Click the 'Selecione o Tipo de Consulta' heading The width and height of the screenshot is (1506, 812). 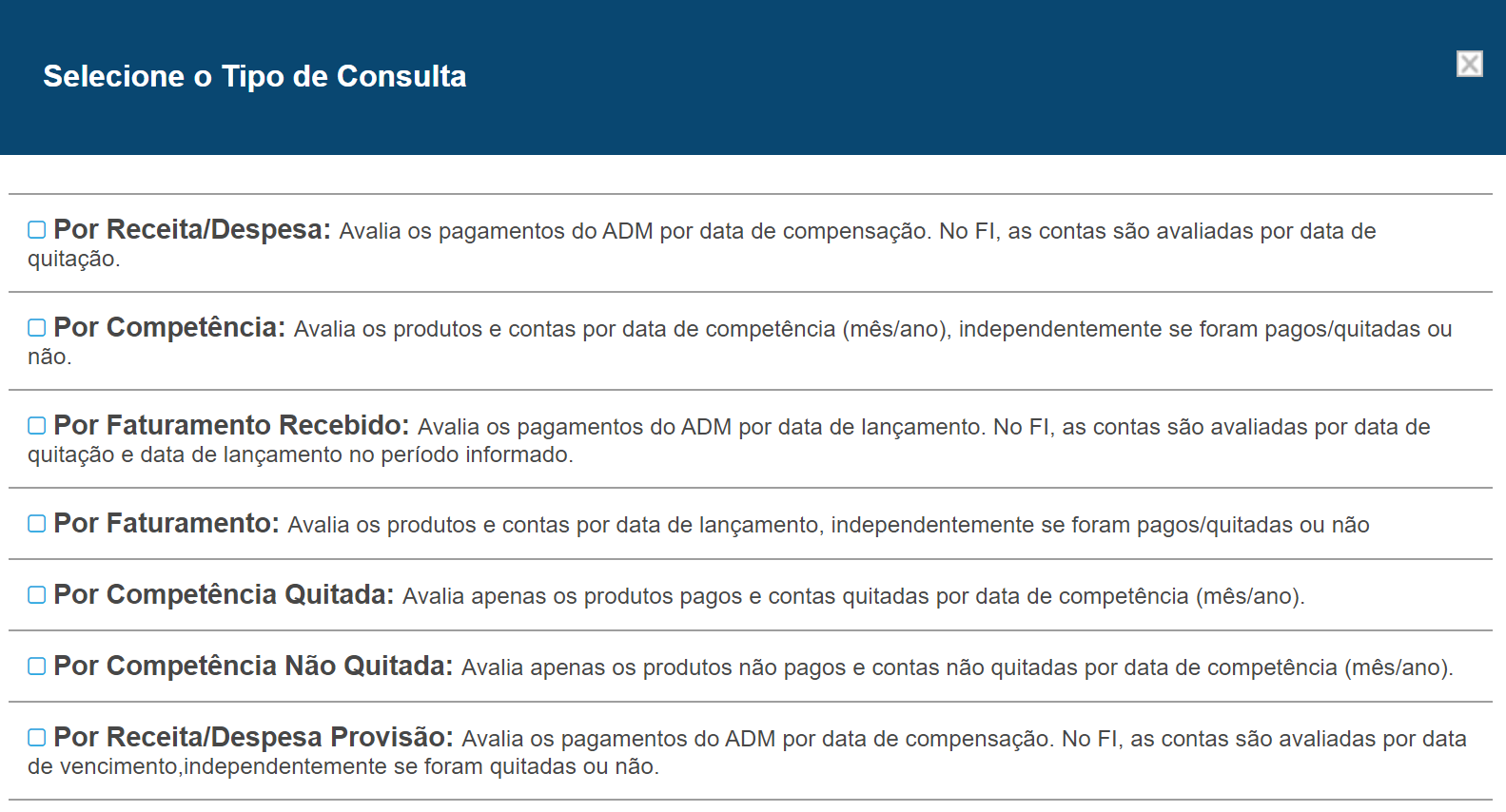click(255, 76)
